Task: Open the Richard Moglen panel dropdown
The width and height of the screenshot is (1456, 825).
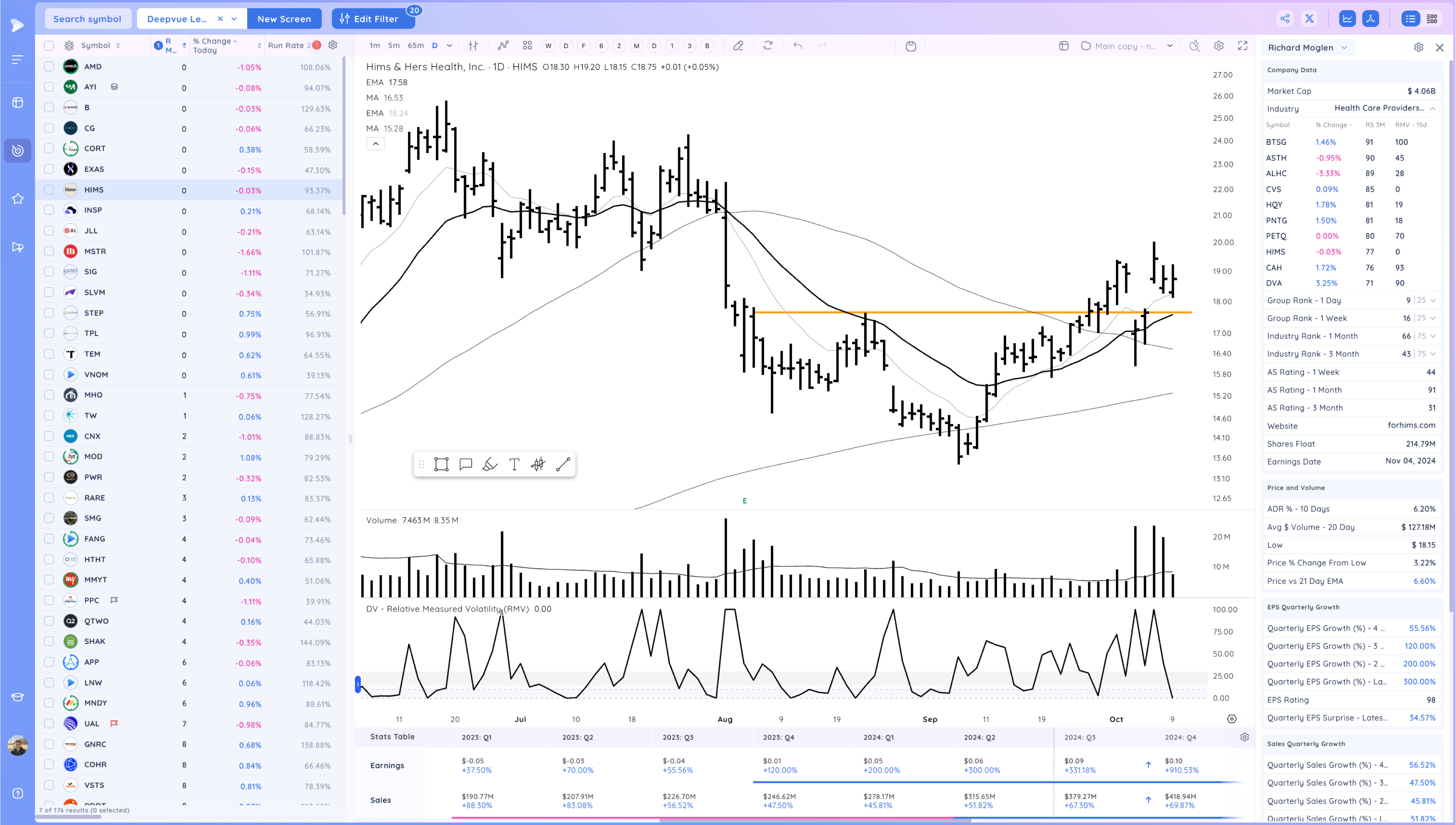Action: click(1344, 48)
